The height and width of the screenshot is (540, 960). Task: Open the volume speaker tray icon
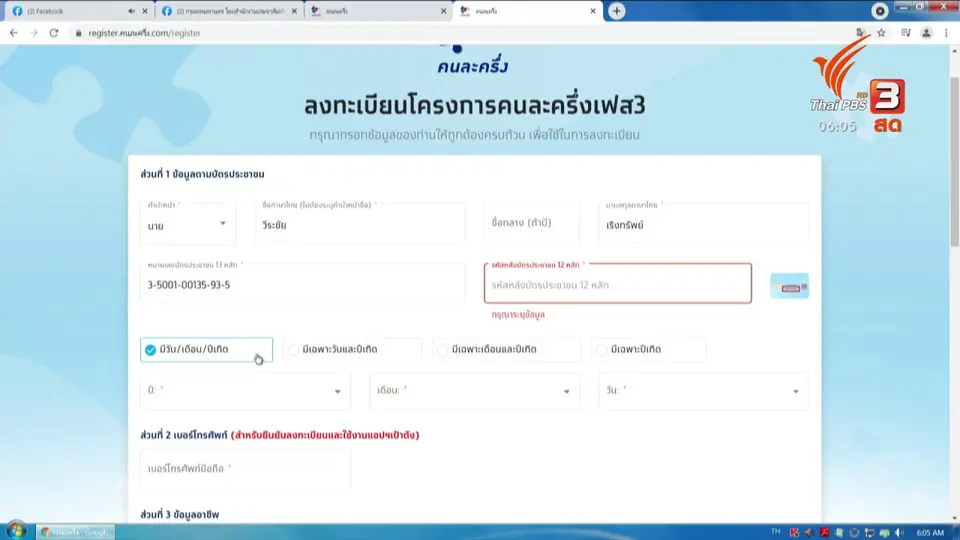pos(899,532)
